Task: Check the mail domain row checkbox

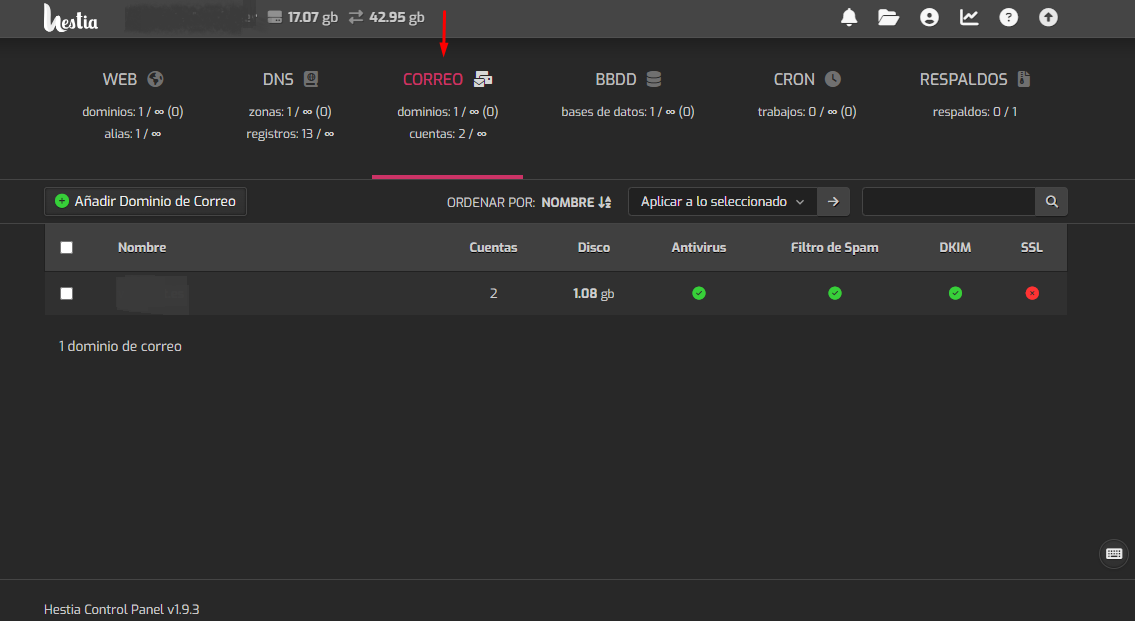Action: (67, 294)
